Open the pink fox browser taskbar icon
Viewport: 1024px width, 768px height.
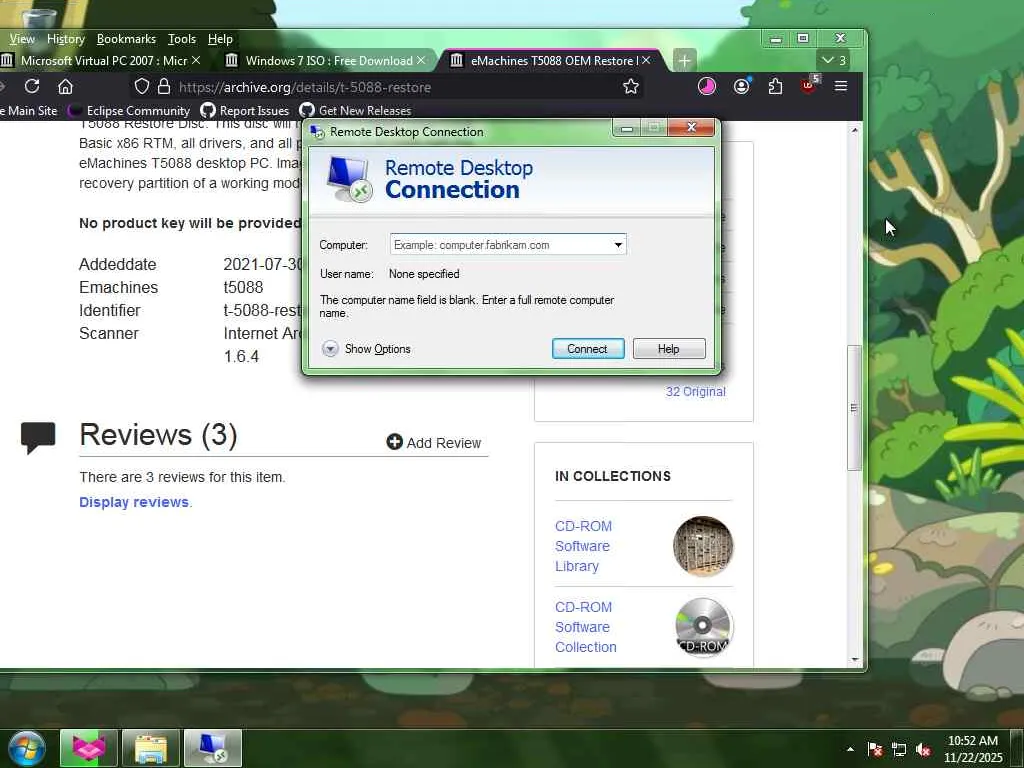point(89,748)
